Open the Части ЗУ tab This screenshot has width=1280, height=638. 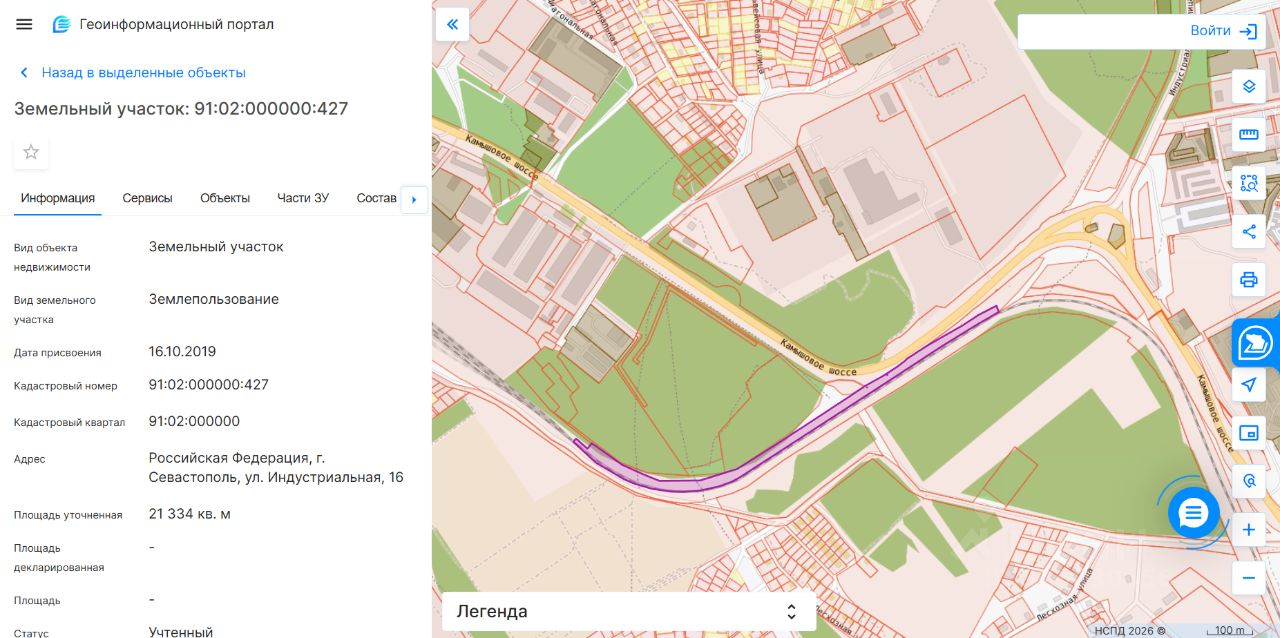coord(303,198)
